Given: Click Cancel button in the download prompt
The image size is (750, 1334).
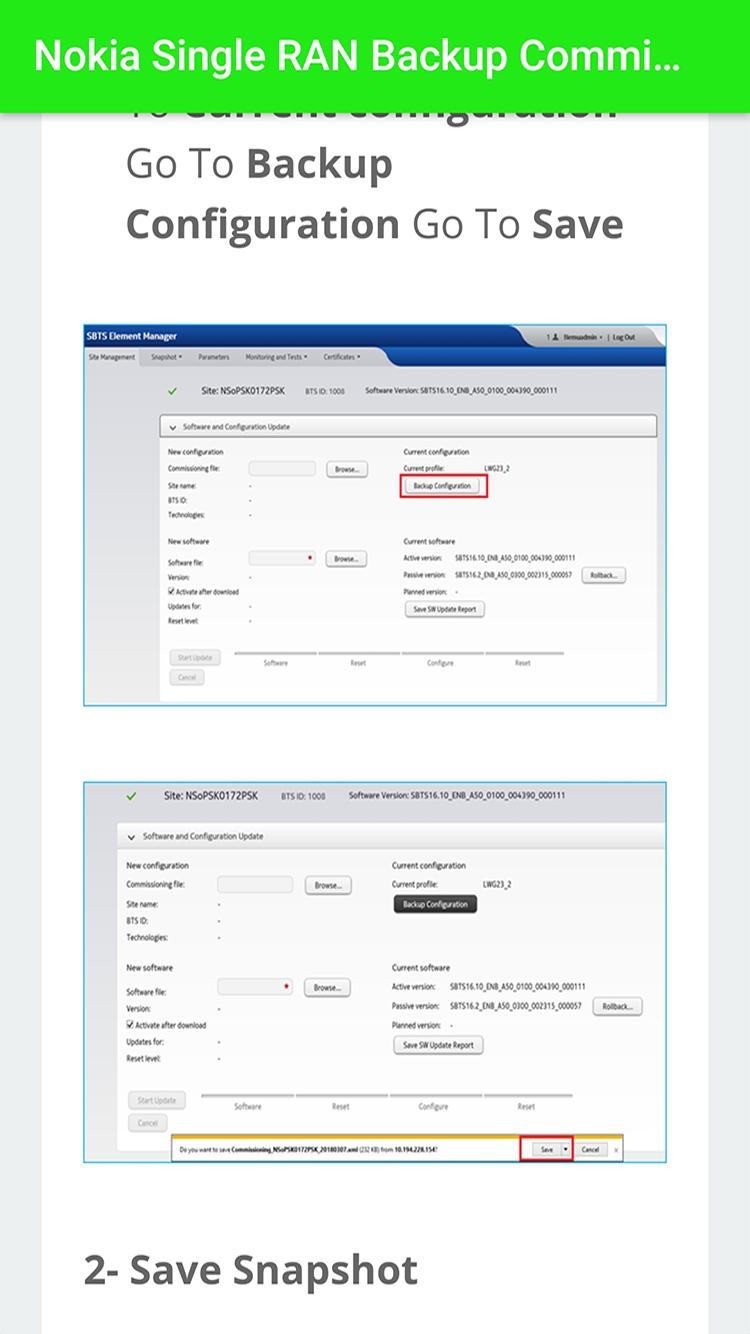Looking at the screenshot, I should tap(590, 1149).
